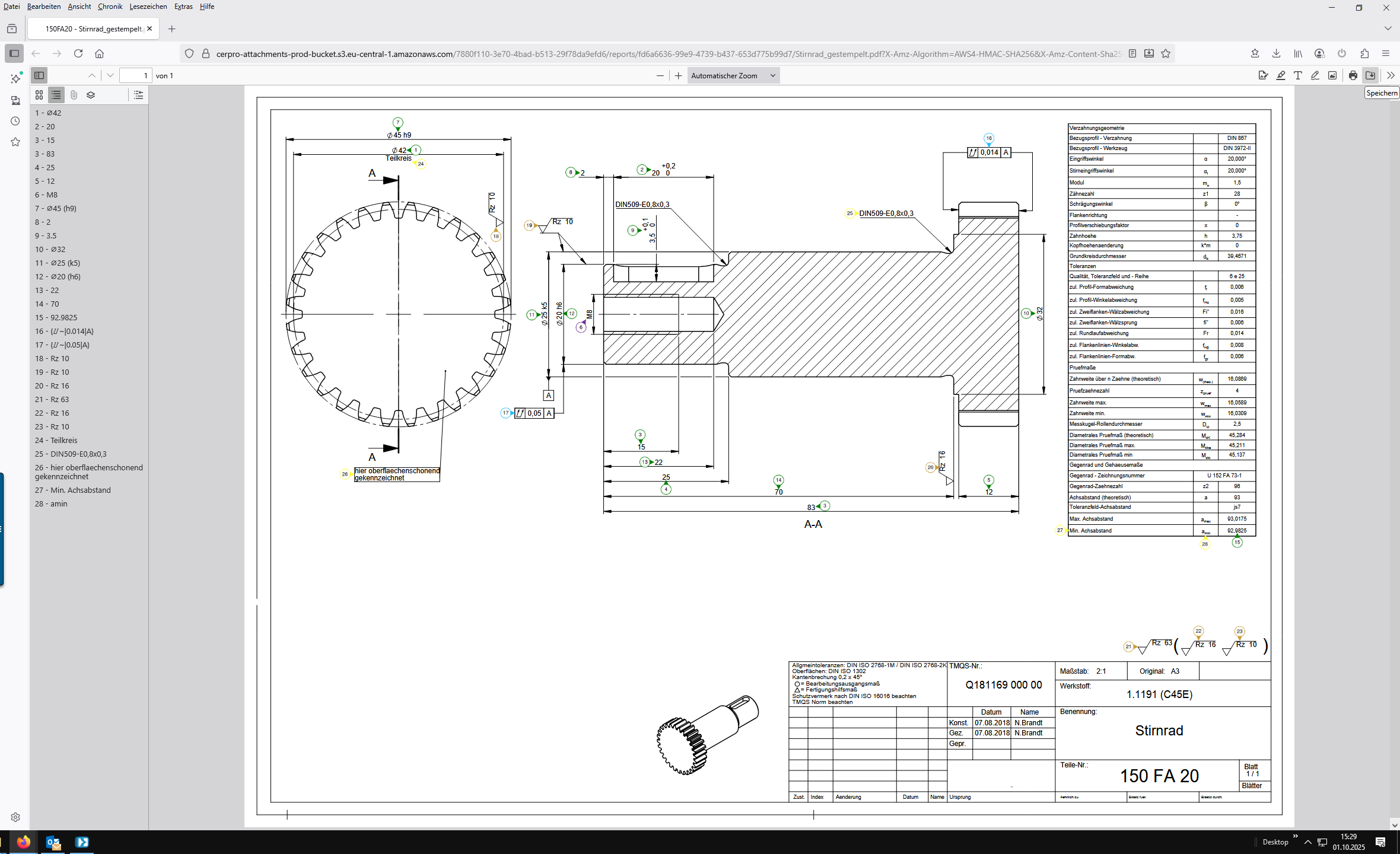Open the signature tool icon
Screen dimensions: 1400x854
click(x=1263, y=75)
